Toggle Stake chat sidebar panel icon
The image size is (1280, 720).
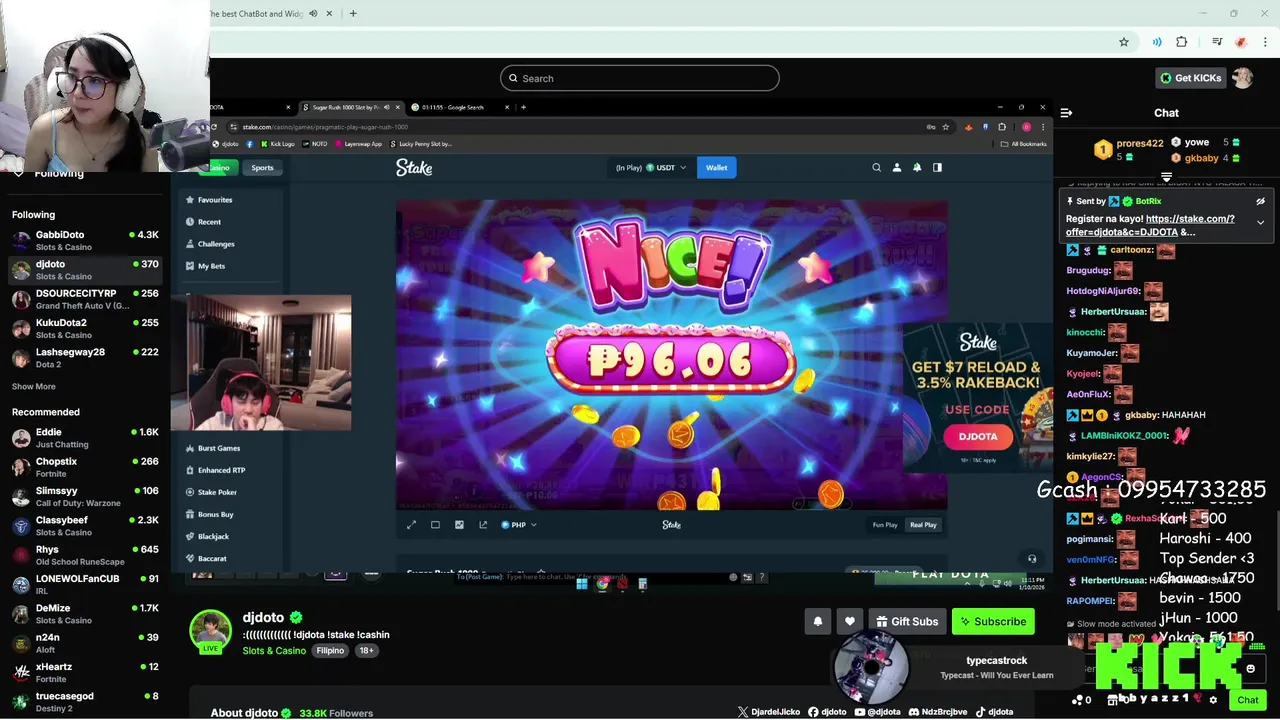click(x=937, y=168)
